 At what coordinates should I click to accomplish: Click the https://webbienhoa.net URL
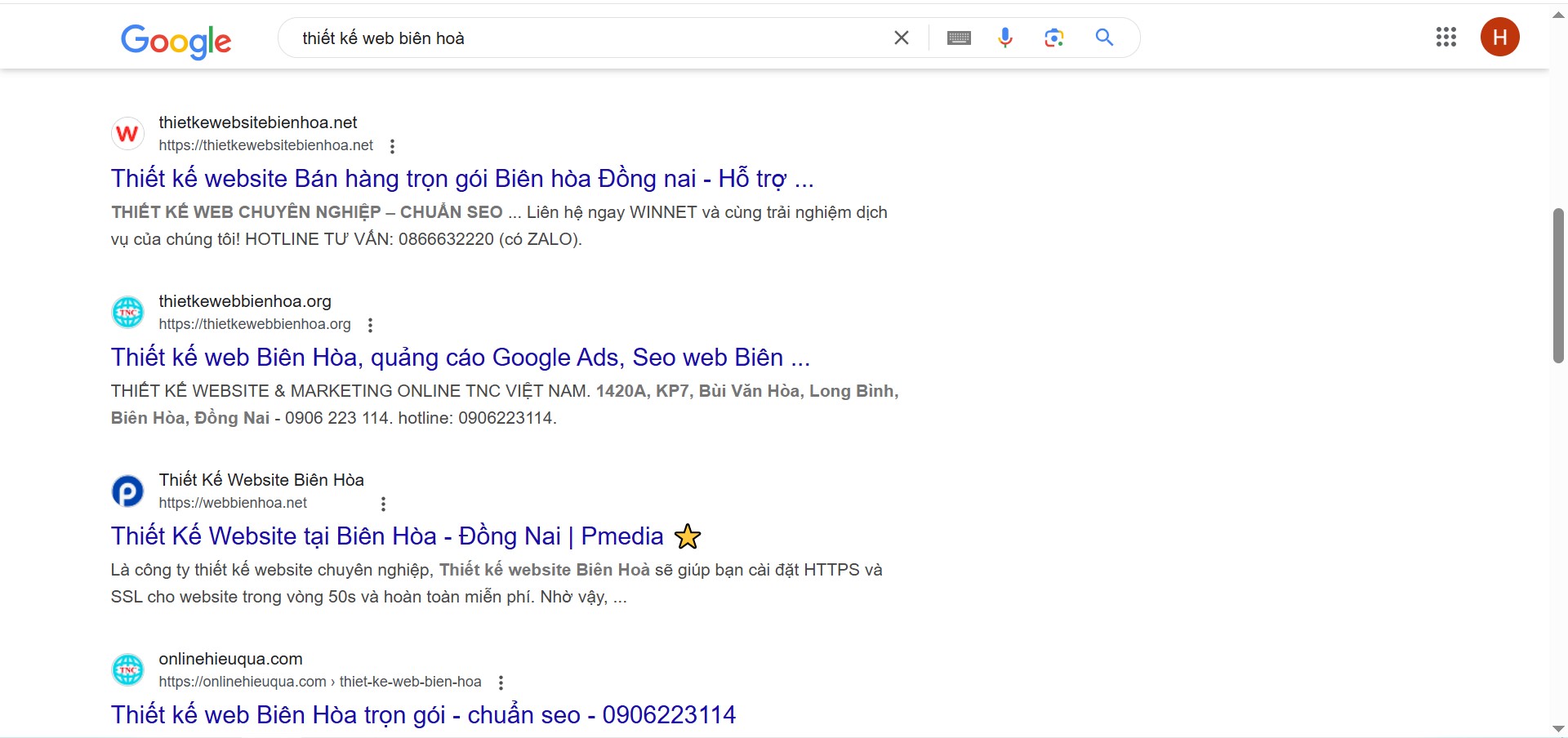(233, 503)
